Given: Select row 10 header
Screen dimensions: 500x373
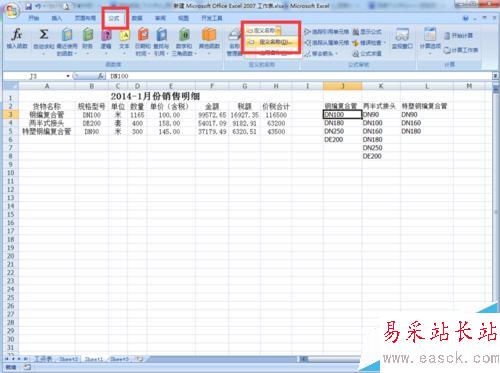Looking at the screenshot, I should (10, 173).
